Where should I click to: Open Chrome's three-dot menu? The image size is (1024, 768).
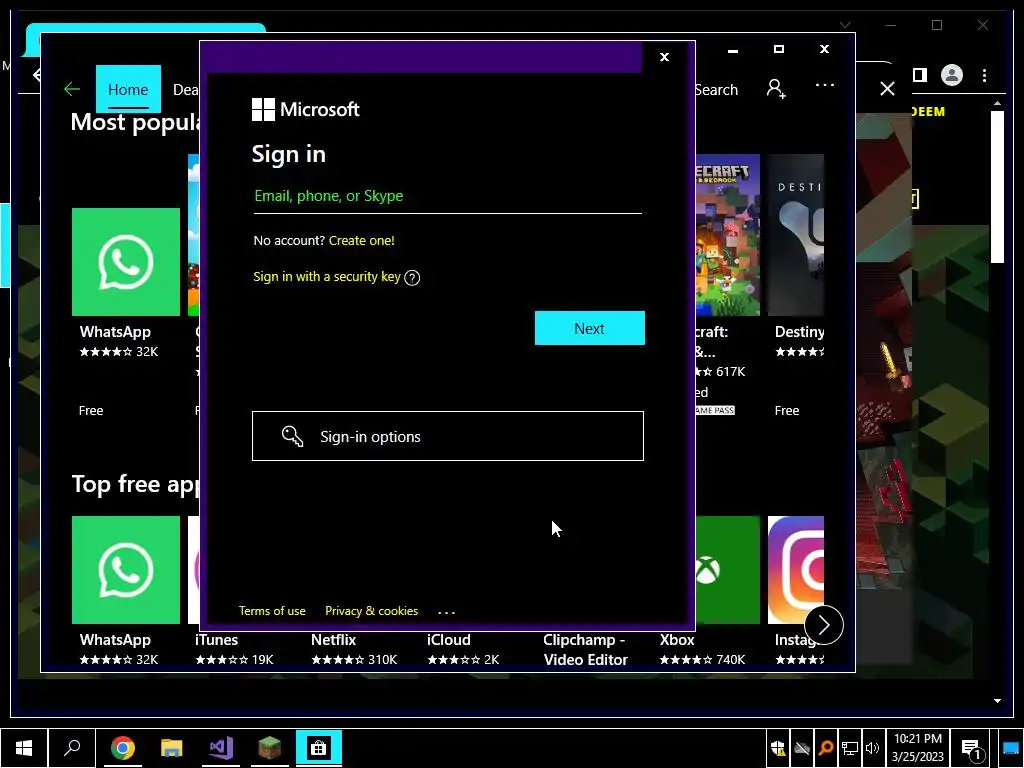[x=984, y=75]
